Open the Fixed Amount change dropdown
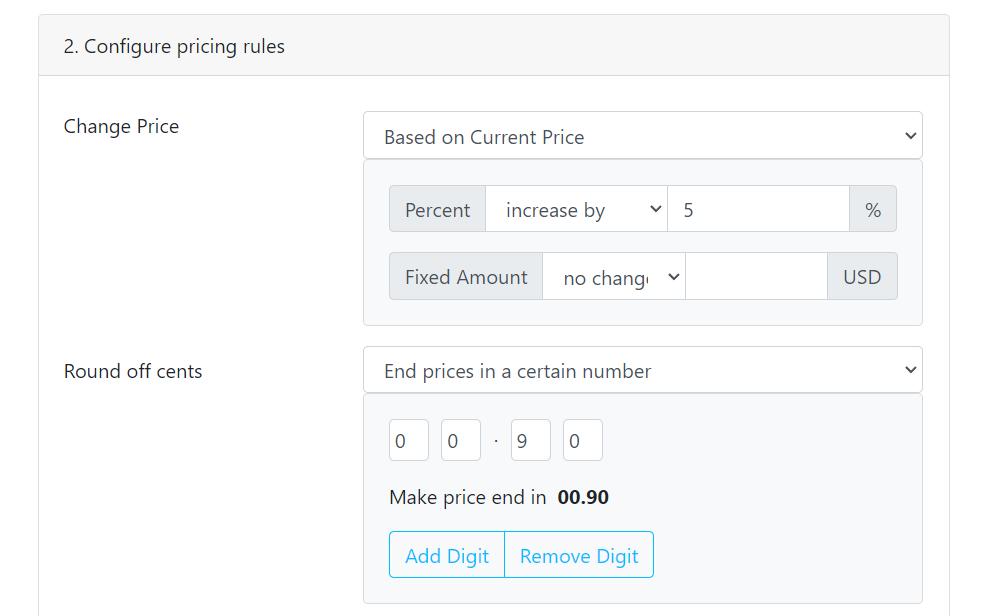This screenshot has height=616, width=1005. click(x=613, y=277)
